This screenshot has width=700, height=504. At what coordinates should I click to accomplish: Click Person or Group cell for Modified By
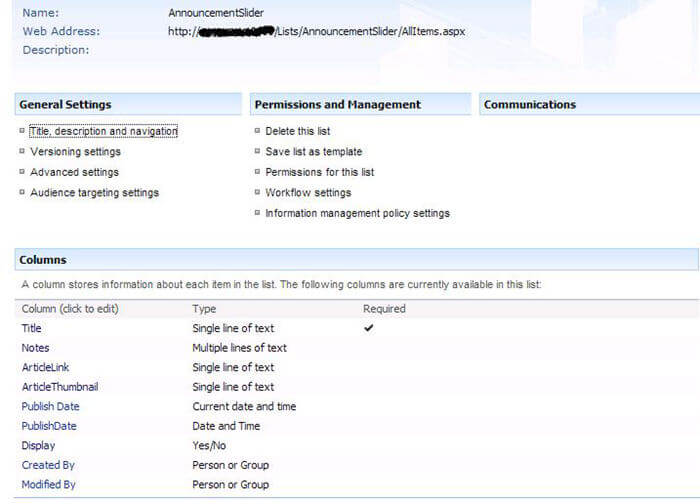point(231,485)
